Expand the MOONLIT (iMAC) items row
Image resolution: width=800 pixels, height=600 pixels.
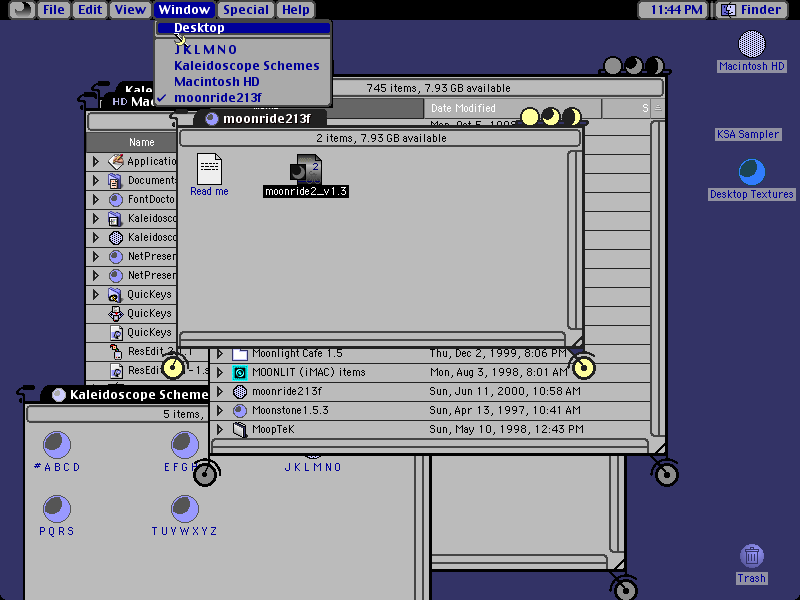click(220, 372)
